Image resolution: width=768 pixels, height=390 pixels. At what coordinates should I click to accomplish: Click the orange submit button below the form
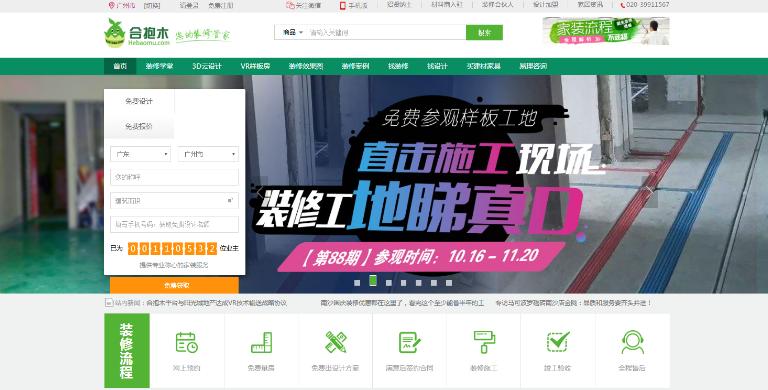(x=174, y=285)
